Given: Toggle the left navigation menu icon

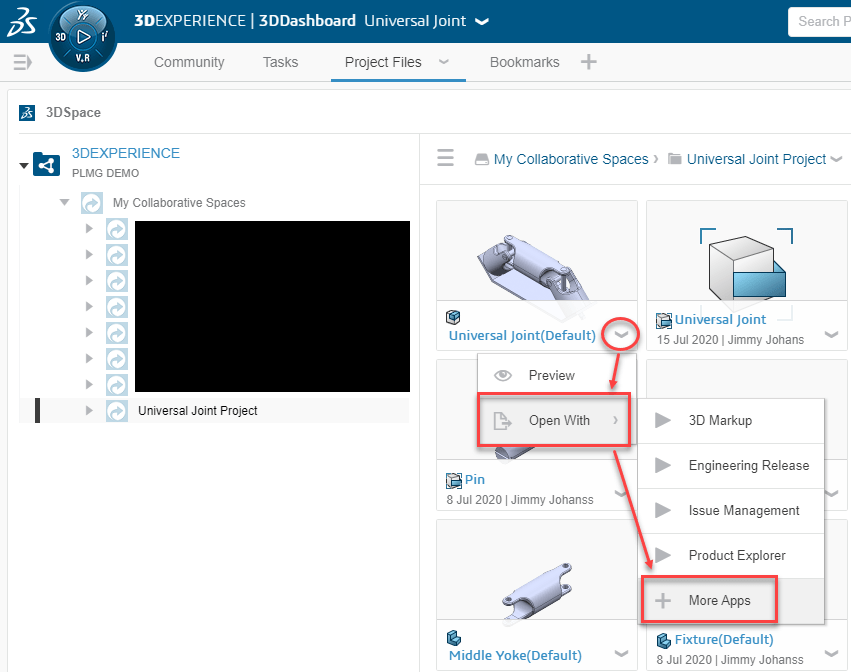Looking at the screenshot, I should [x=22, y=62].
